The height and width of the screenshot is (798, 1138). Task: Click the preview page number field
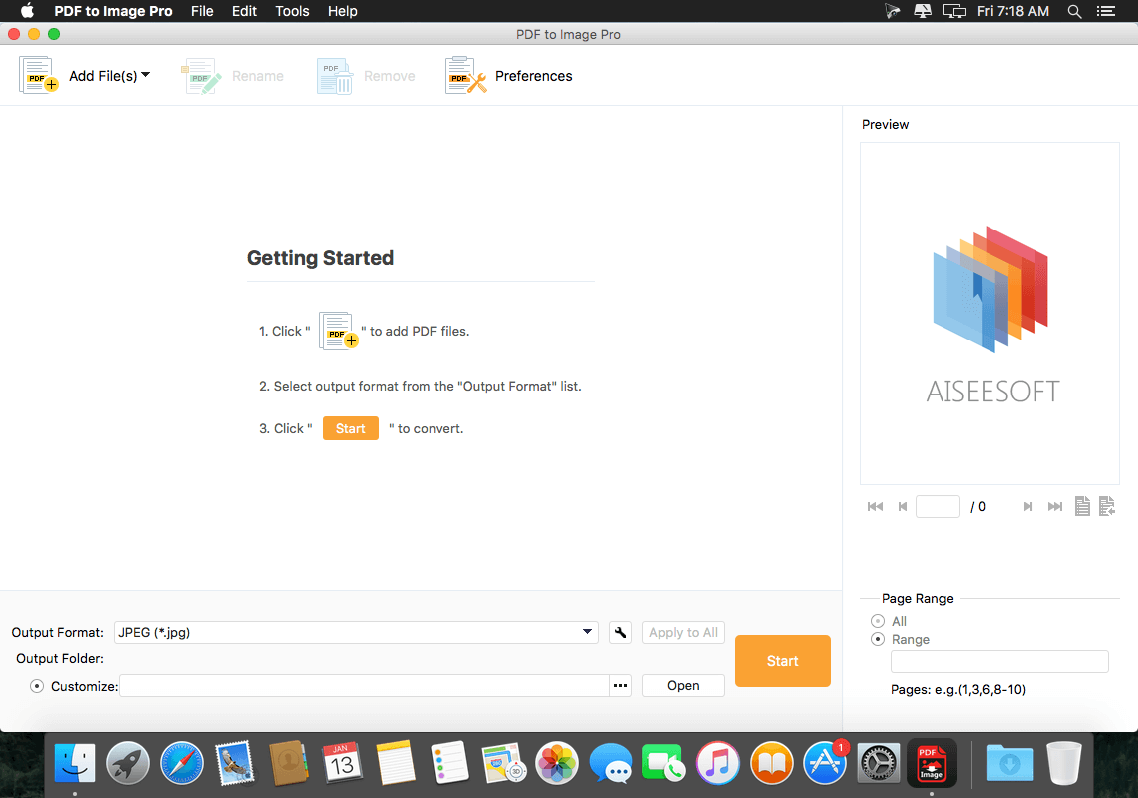938,506
